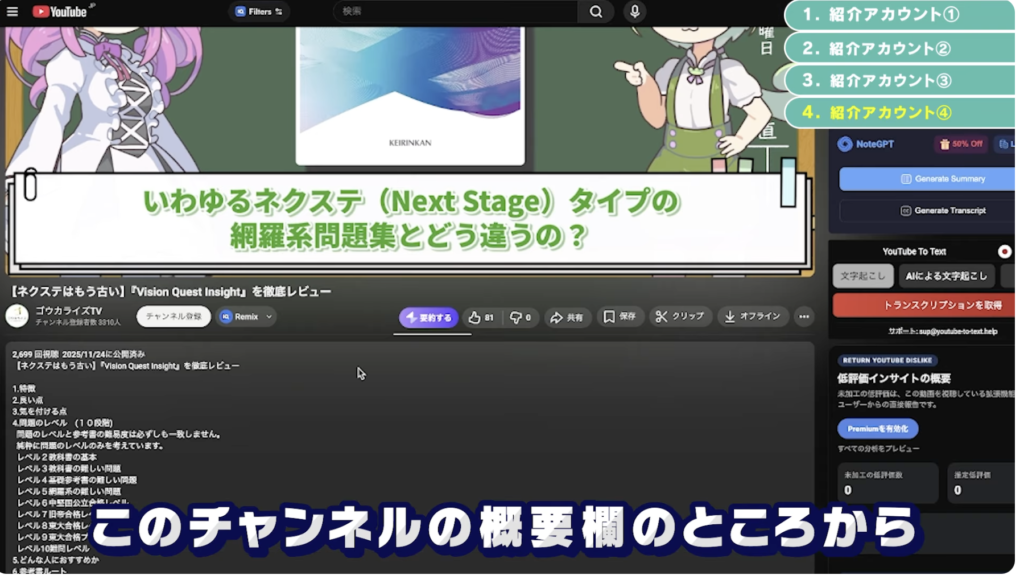Click Generate Transcript in NoteGPT panel
The width and height of the screenshot is (1024, 575).
pos(928,211)
